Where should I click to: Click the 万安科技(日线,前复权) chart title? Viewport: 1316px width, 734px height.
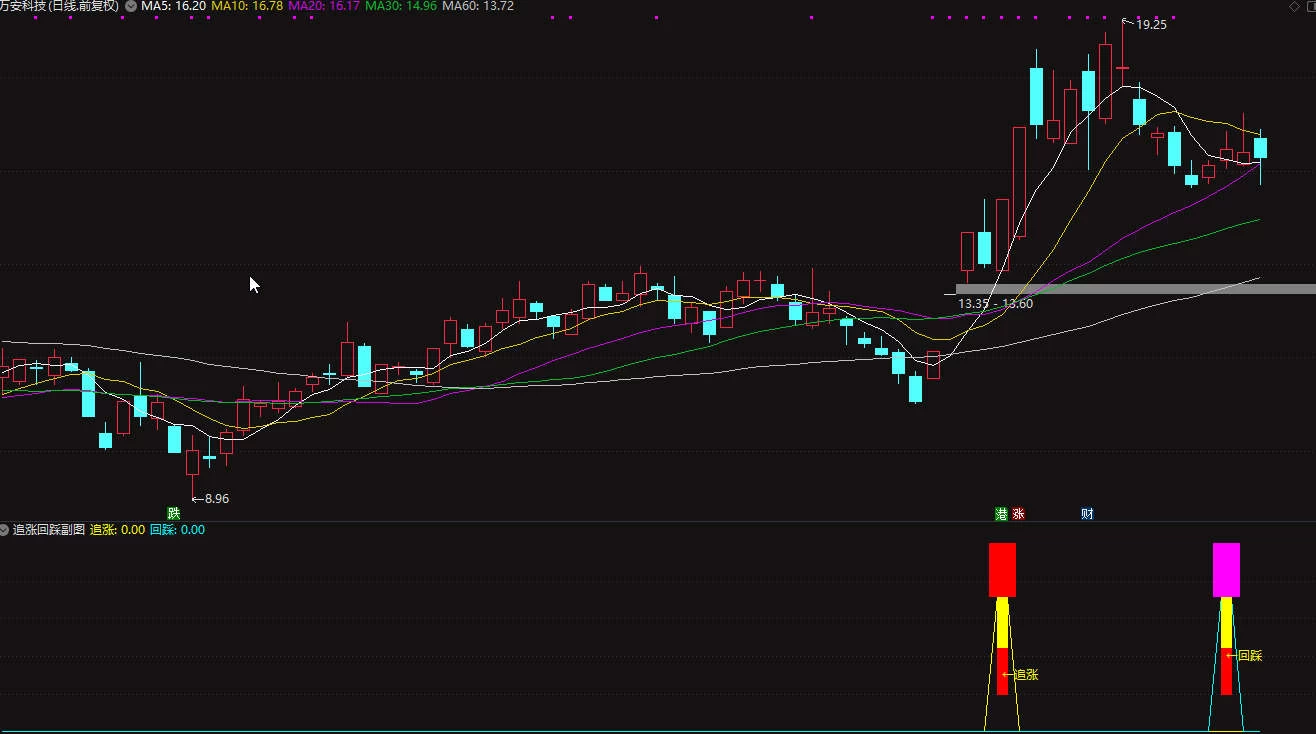[x=60, y=6]
